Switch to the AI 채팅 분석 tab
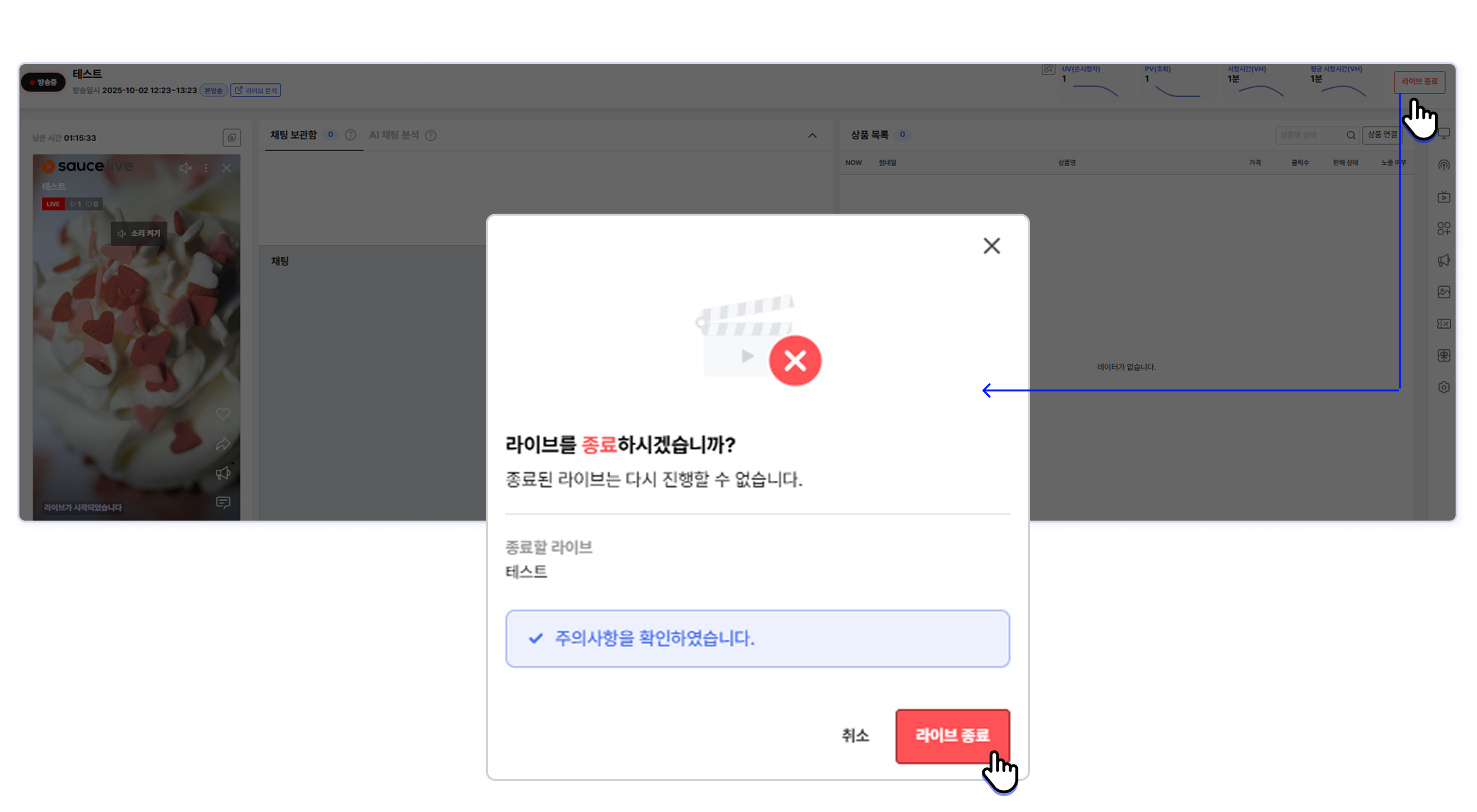Viewport: 1477px width, 812px height. tap(394, 135)
